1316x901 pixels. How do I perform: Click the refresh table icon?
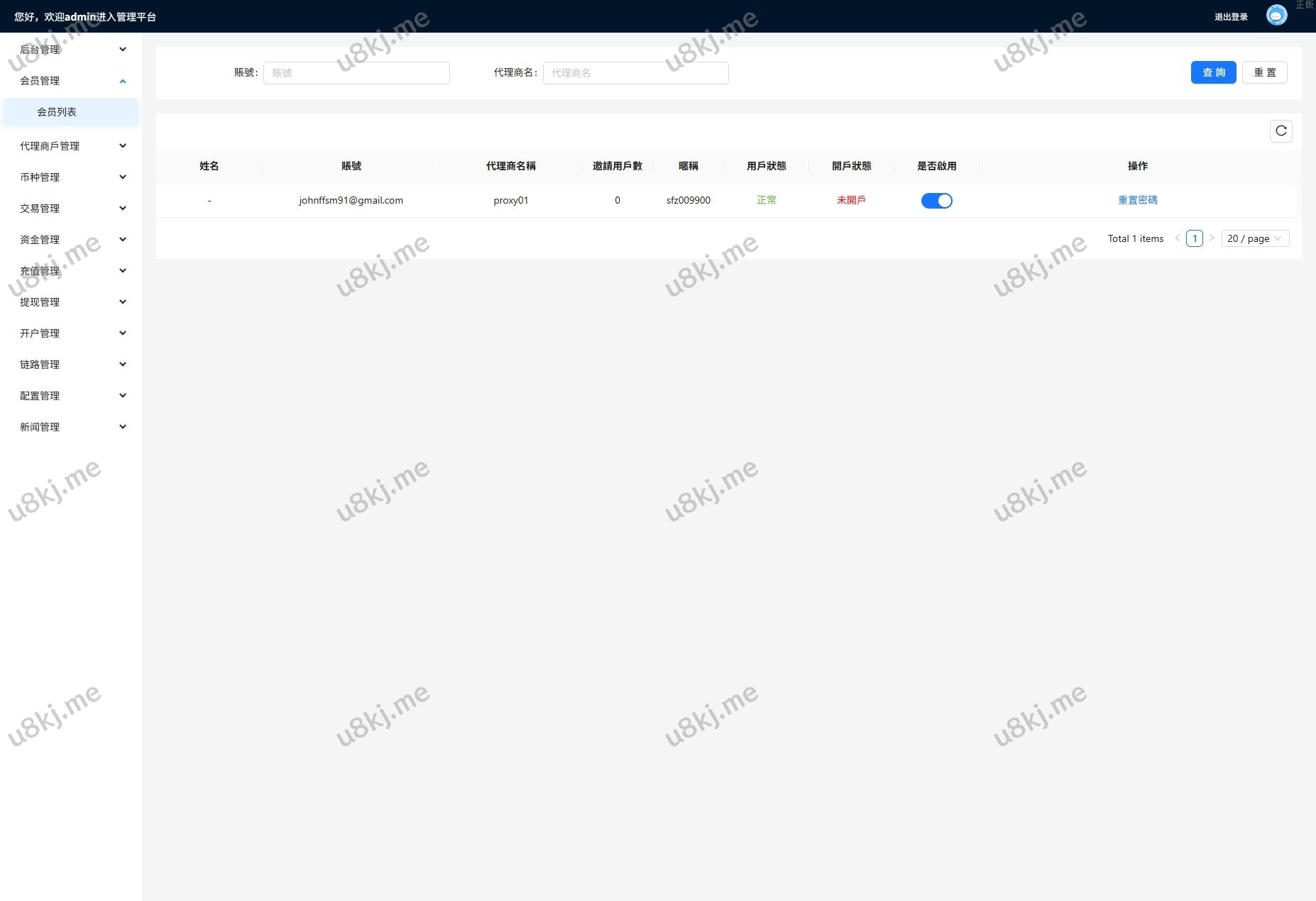[1281, 131]
